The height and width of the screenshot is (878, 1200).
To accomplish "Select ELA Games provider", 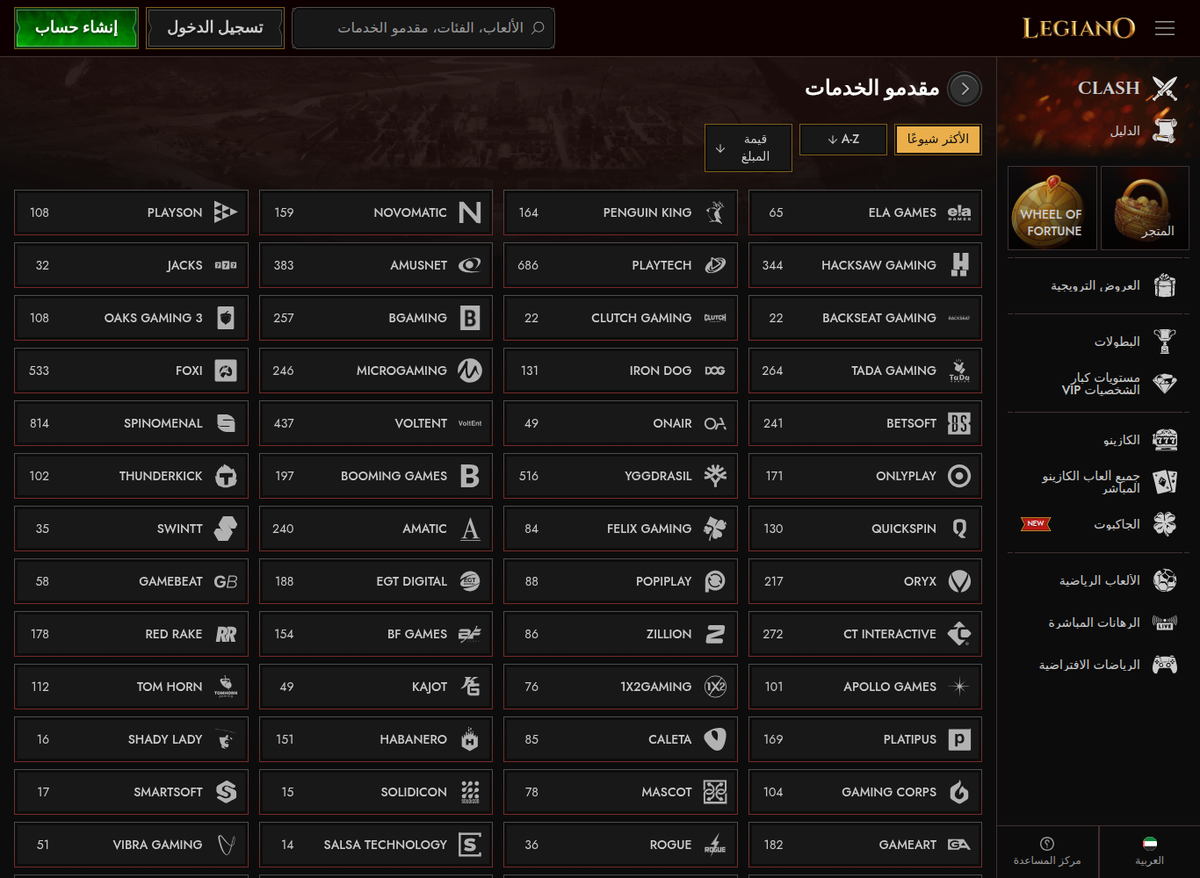I will (x=865, y=213).
